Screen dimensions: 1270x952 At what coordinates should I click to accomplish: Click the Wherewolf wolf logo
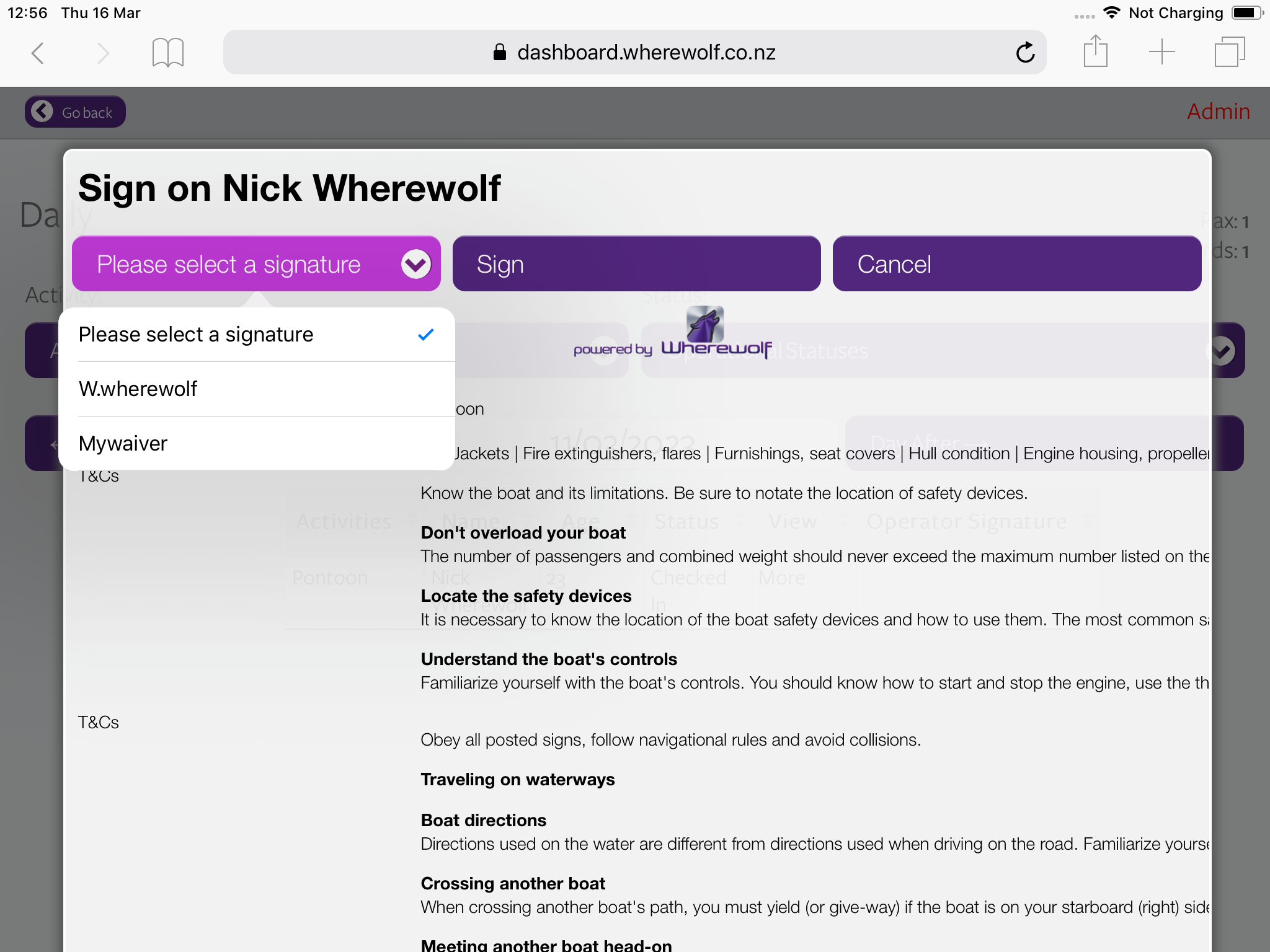tap(705, 324)
